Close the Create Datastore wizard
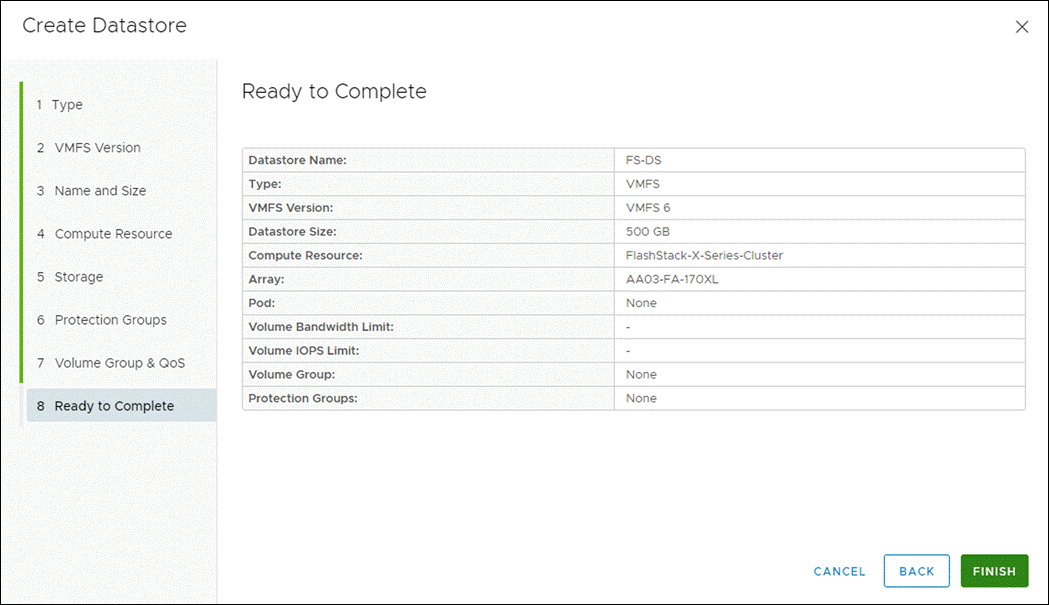1049x605 pixels. point(1022,27)
